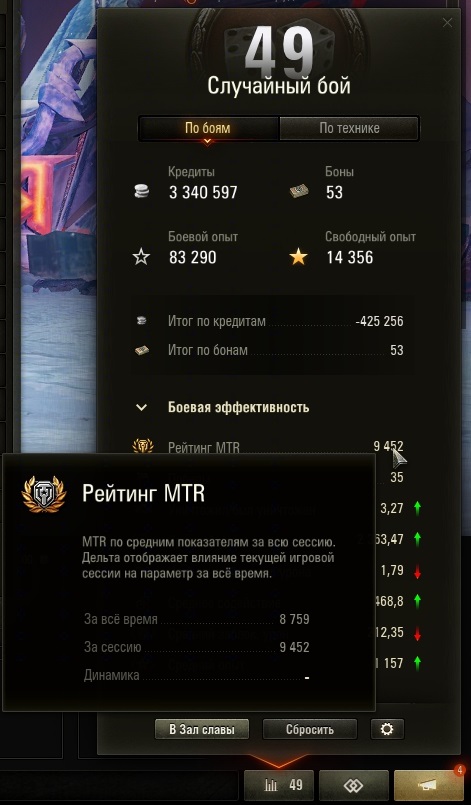Click the Рейтинг MTR value 9 452

pyautogui.click(x=388, y=447)
